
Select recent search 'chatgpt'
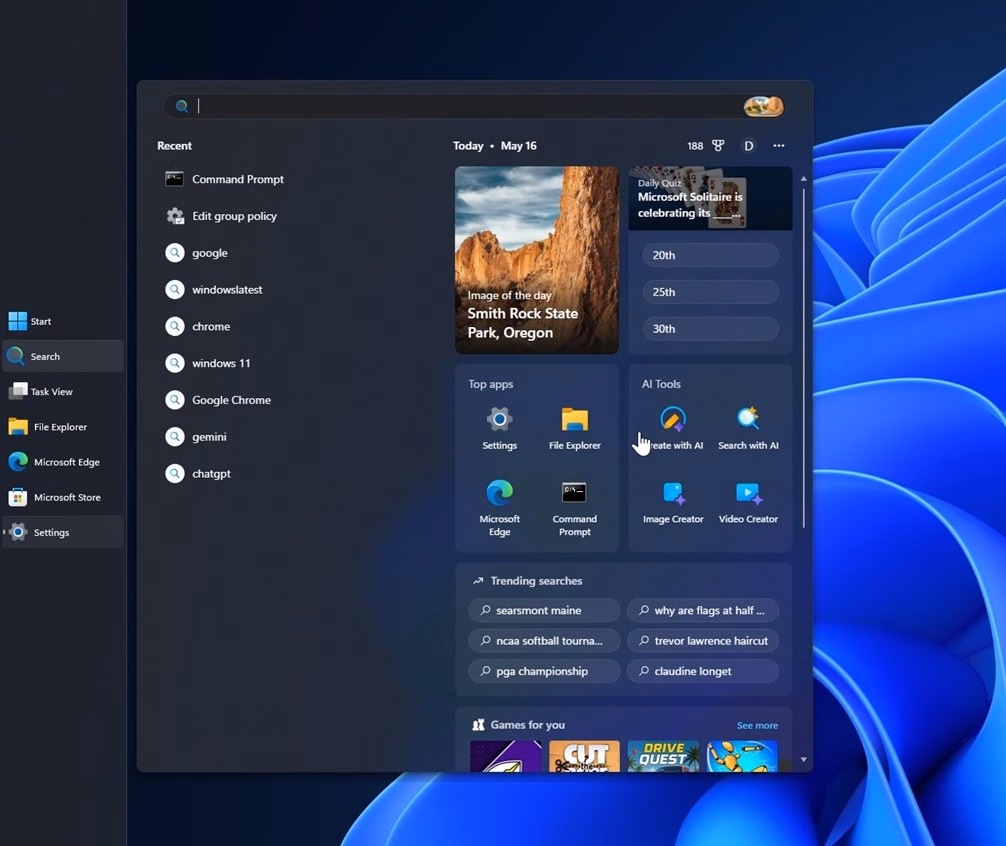pyautogui.click(x=198, y=473)
